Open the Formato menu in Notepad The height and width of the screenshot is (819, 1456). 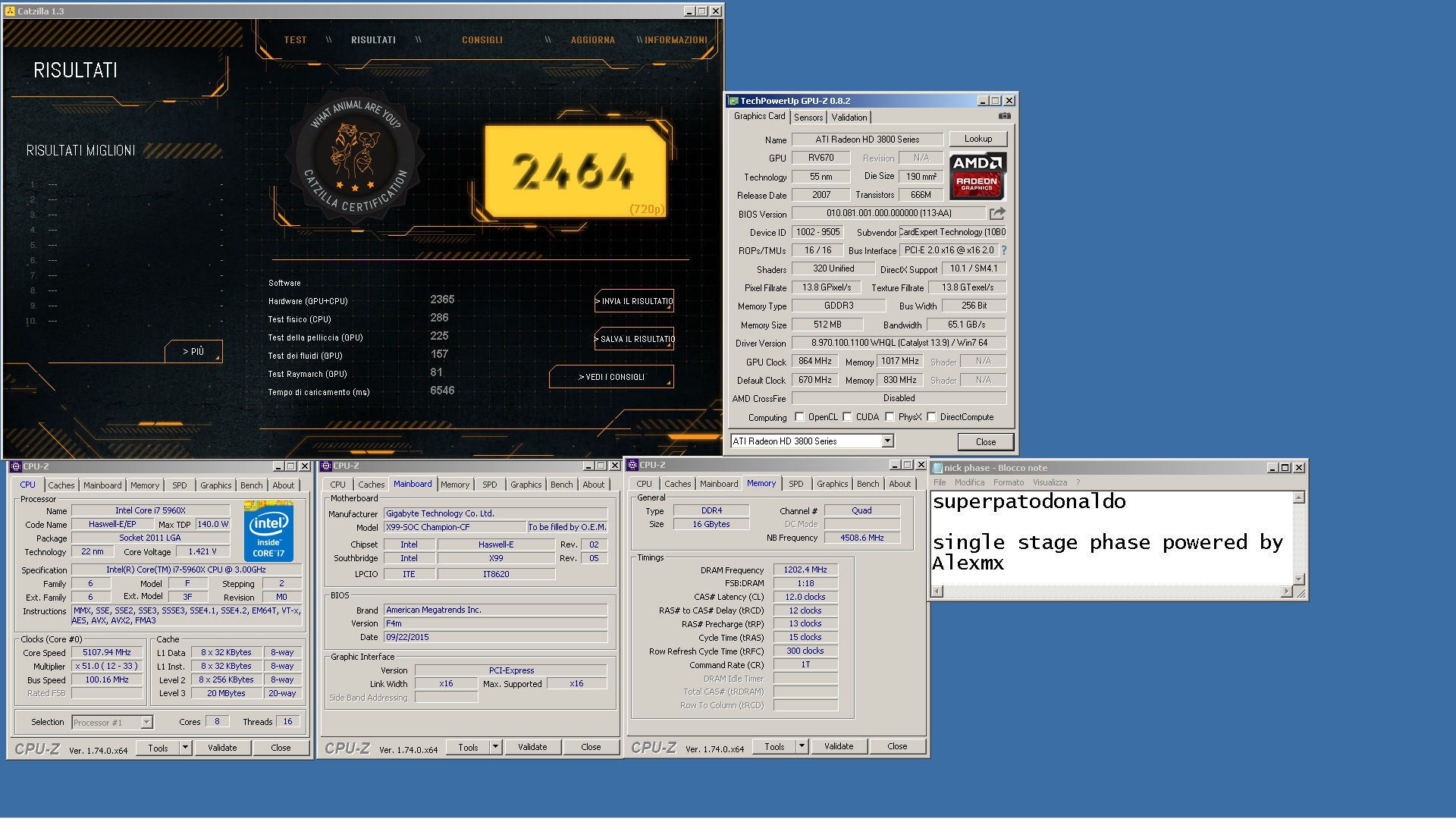[x=1009, y=482]
